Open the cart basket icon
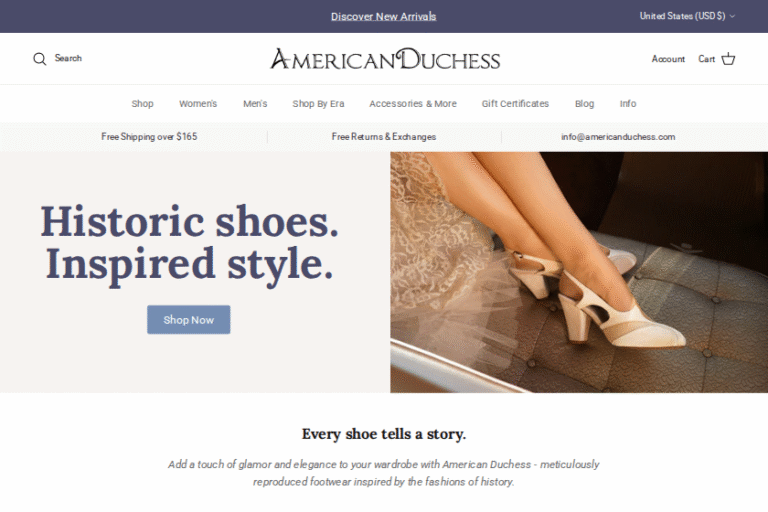Image resolution: width=768 pixels, height=512 pixels. tap(728, 59)
